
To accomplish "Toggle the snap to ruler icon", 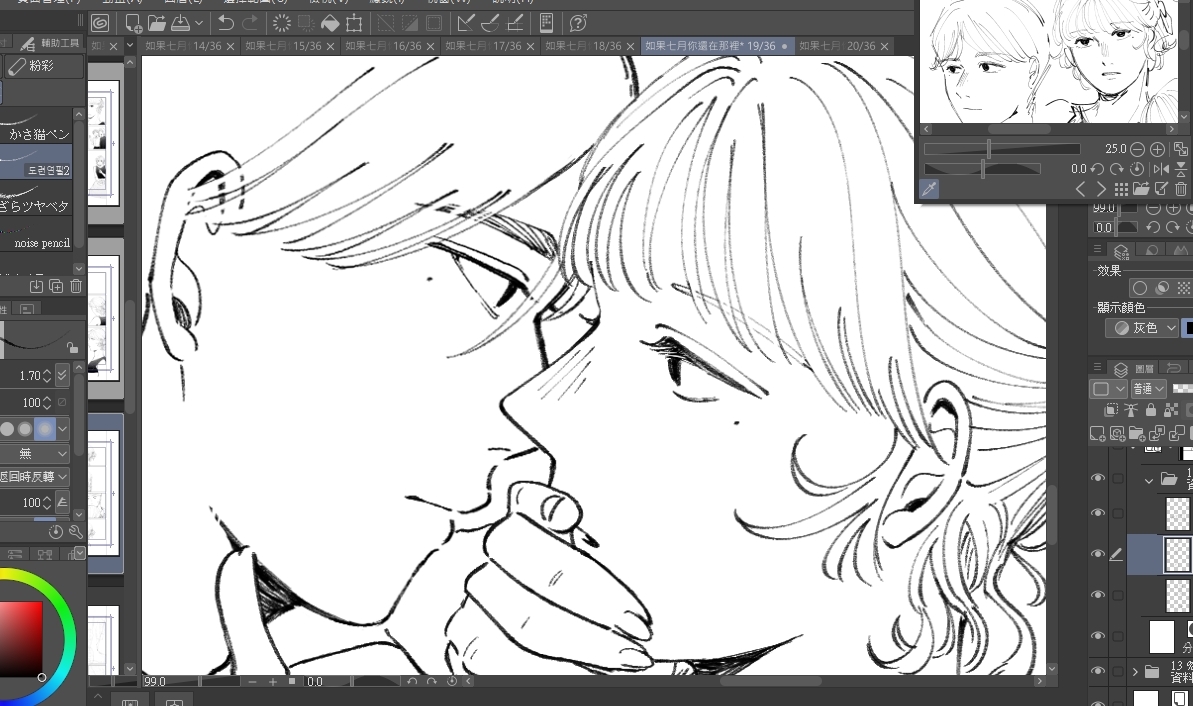I will [x=466, y=24].
